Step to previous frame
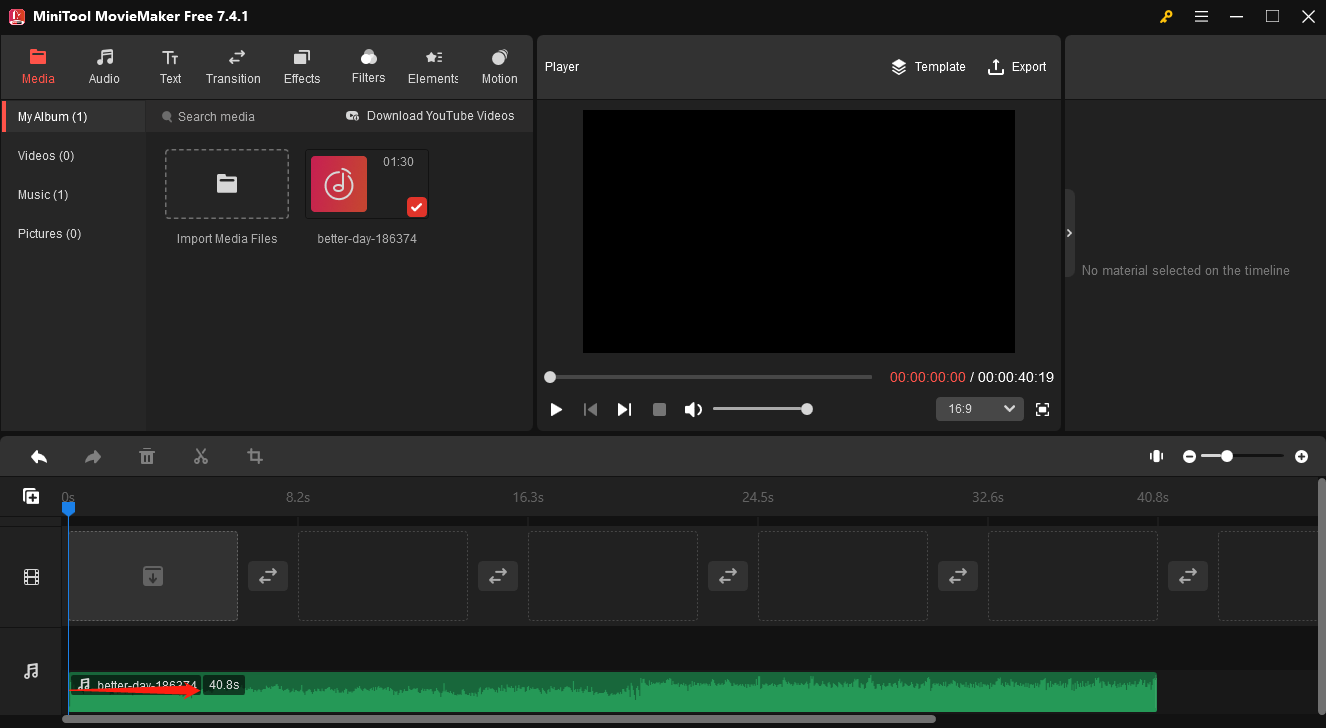Viewport: 1326px width, 728px height. [x=591, y=409]
